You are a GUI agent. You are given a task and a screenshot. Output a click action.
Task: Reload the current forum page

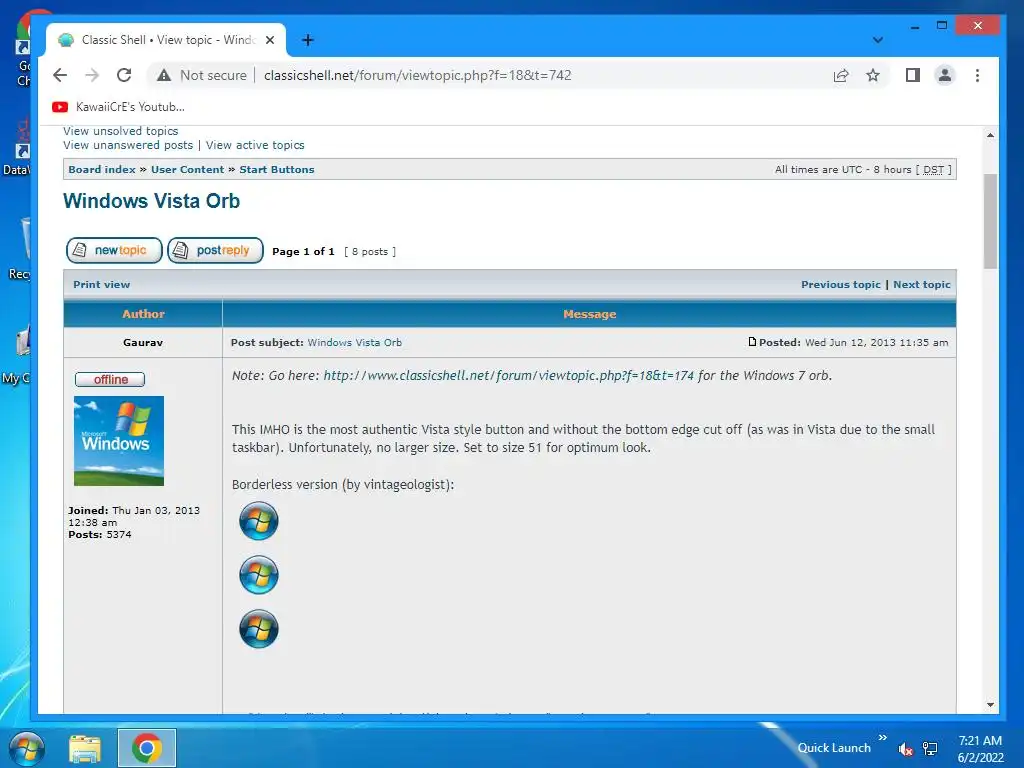pyautogui.click(x=124, y=75)
